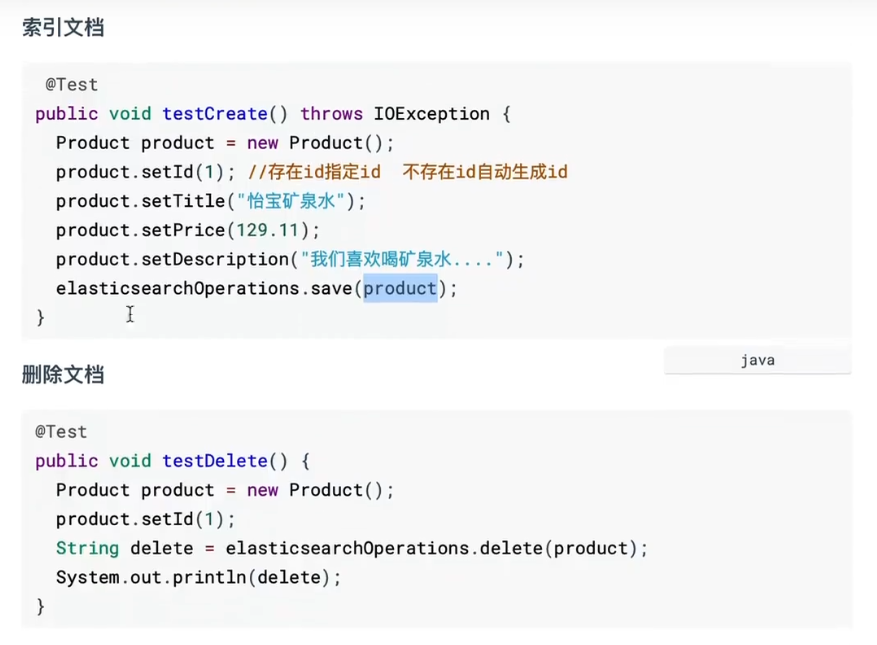Image resolution: width=877 pixels, height=645 pixels.
Task: Click the "我们喜欢喝矿泉水...." string
Action: [x=397, y=260]
